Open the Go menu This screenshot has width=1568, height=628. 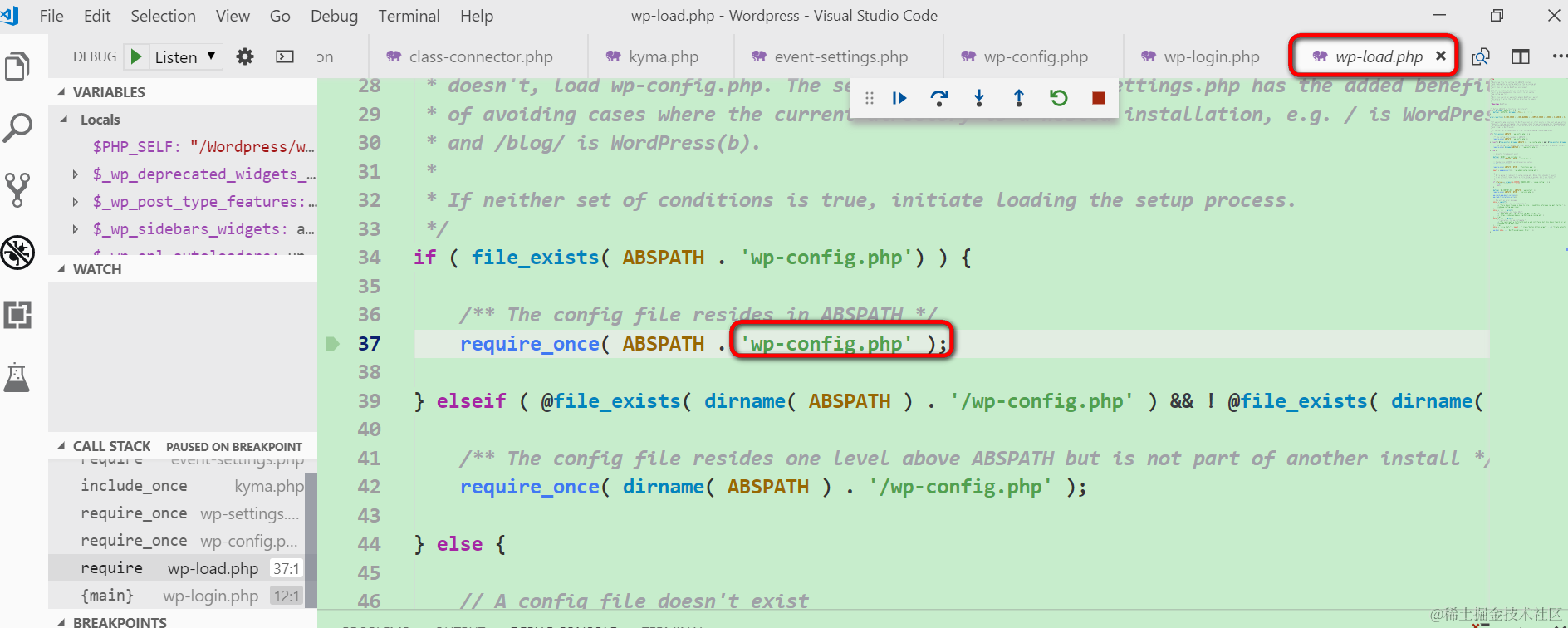(x=280, y=16)
